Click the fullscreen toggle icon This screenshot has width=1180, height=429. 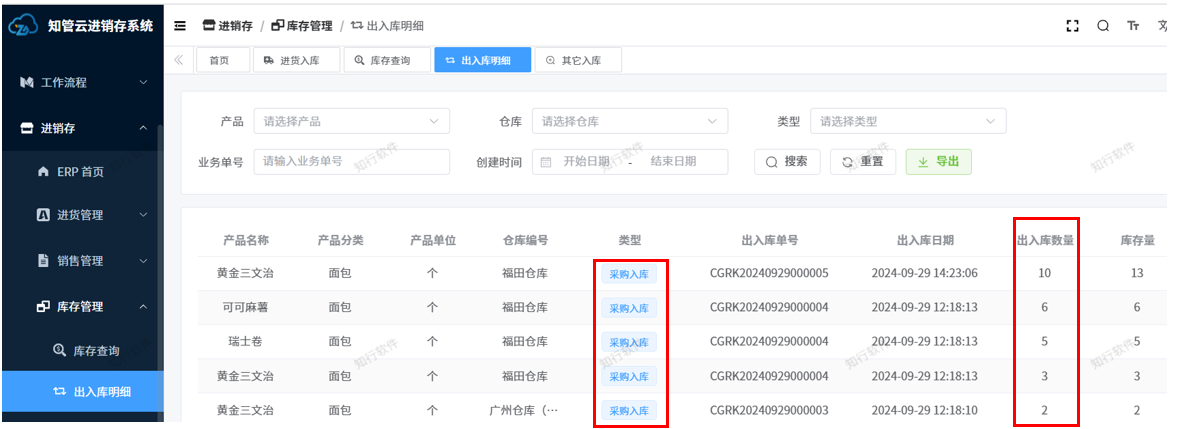(1073, 26)
